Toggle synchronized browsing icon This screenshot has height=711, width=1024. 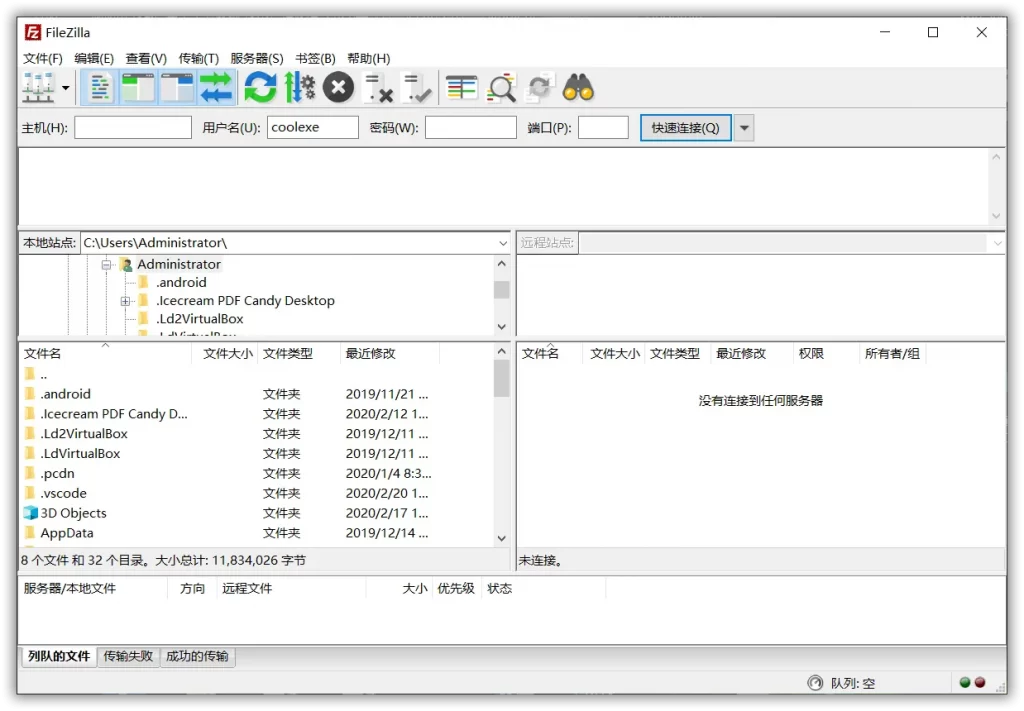[x=540, y=87]
